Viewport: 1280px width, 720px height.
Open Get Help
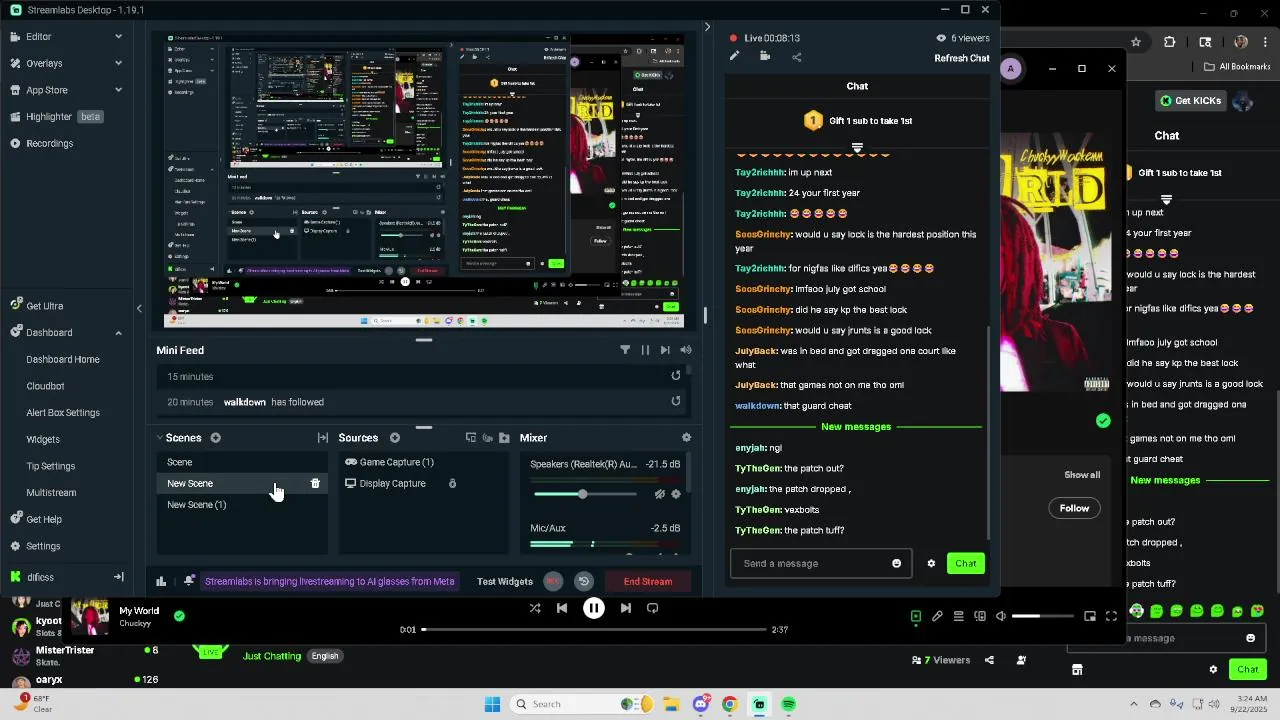pos(44,520)
